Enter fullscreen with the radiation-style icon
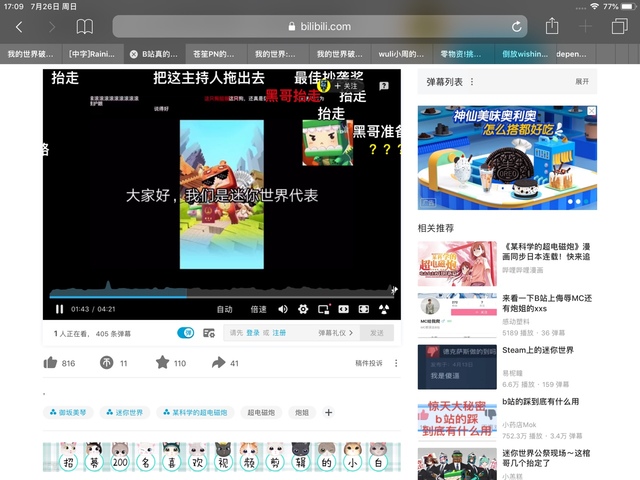The width and height of the screenshot is (640, 480). coord(384,309)
